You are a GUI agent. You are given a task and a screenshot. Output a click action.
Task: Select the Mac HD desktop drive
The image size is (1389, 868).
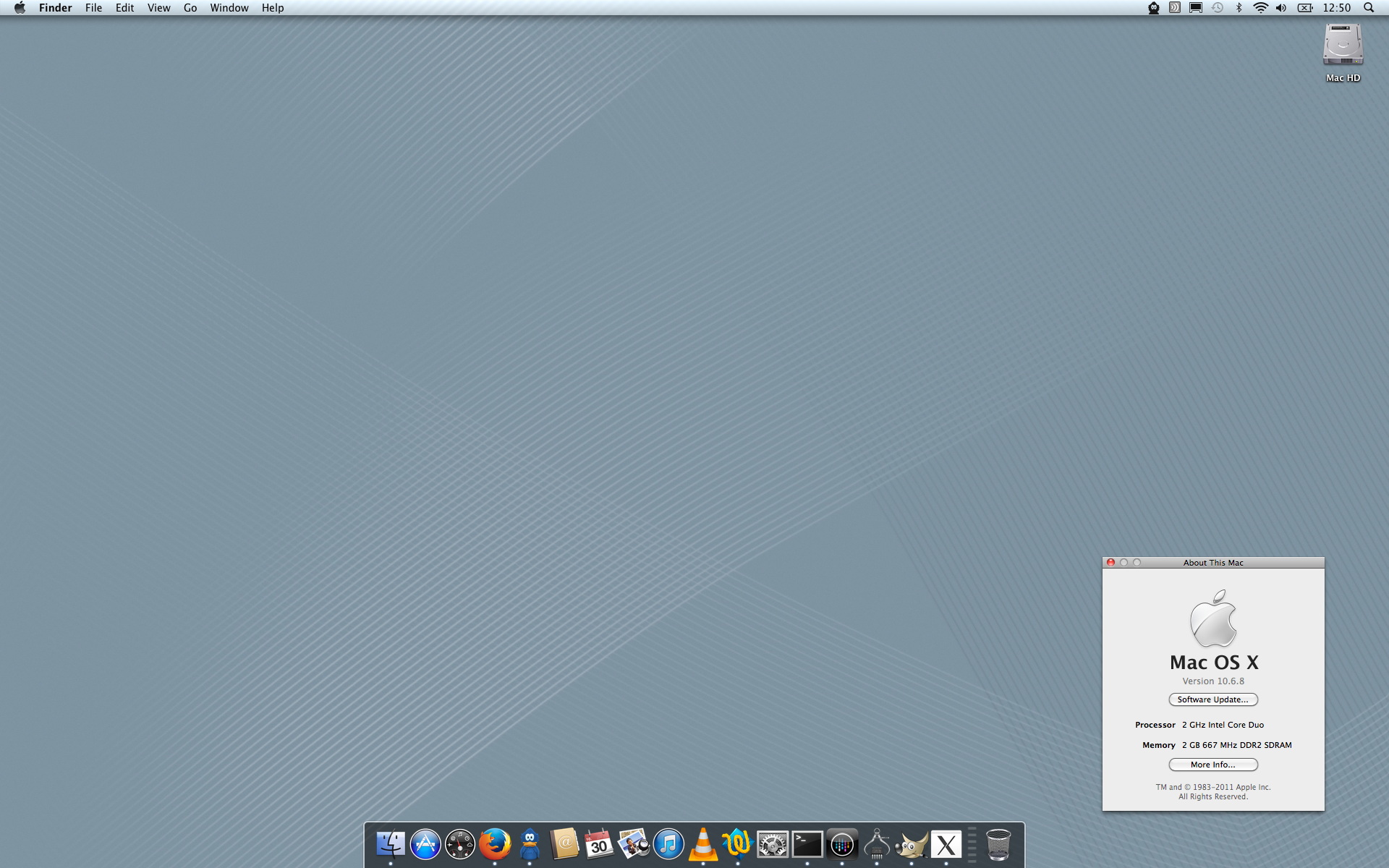[x=1343, y=47]
